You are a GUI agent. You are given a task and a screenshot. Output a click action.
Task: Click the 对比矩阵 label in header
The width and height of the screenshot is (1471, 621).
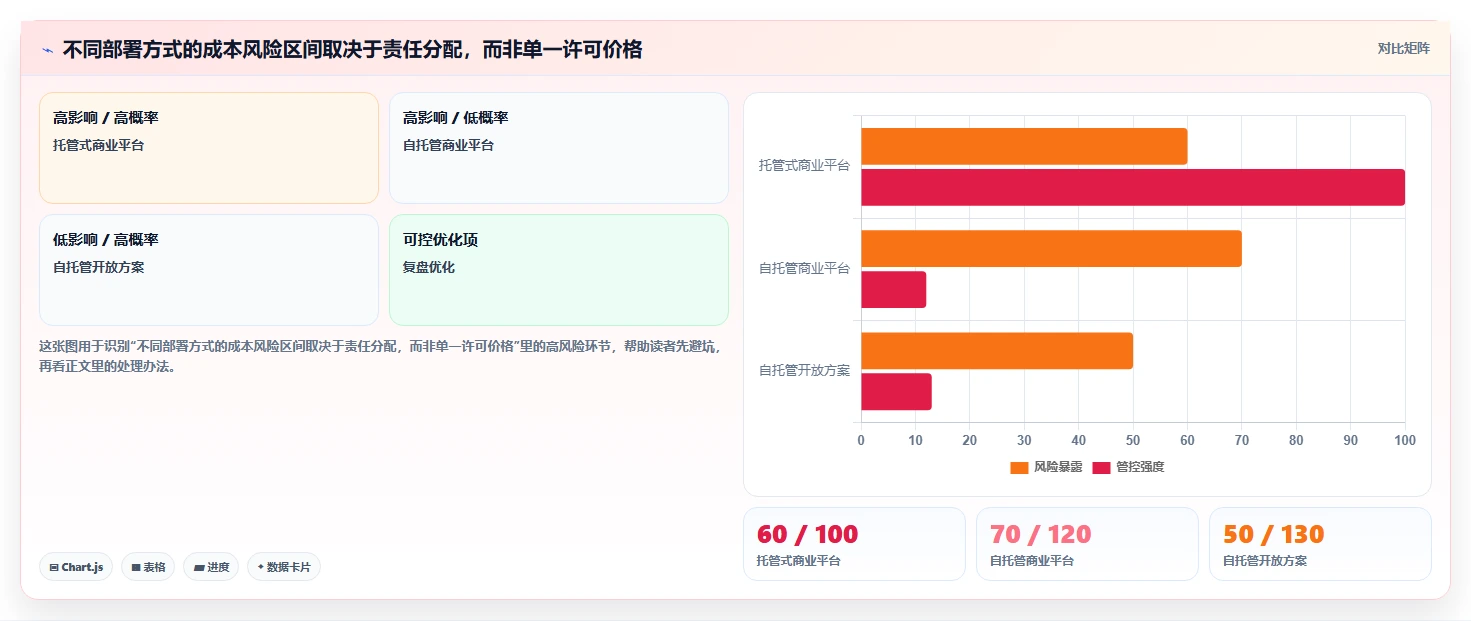(1403, 48)
